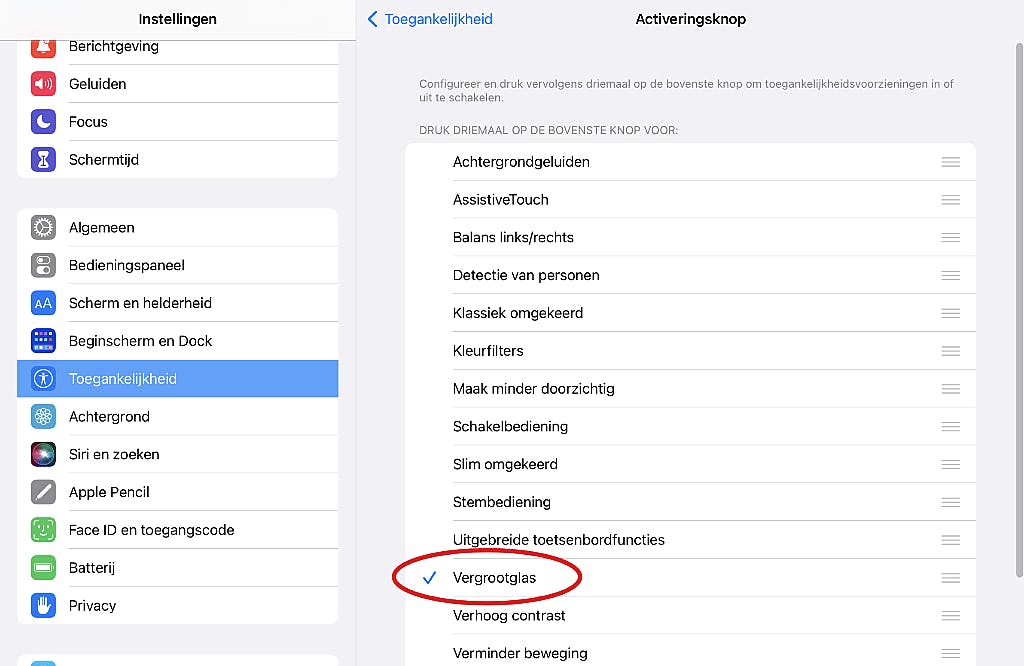Select the Apple Pencil icon

43,492
